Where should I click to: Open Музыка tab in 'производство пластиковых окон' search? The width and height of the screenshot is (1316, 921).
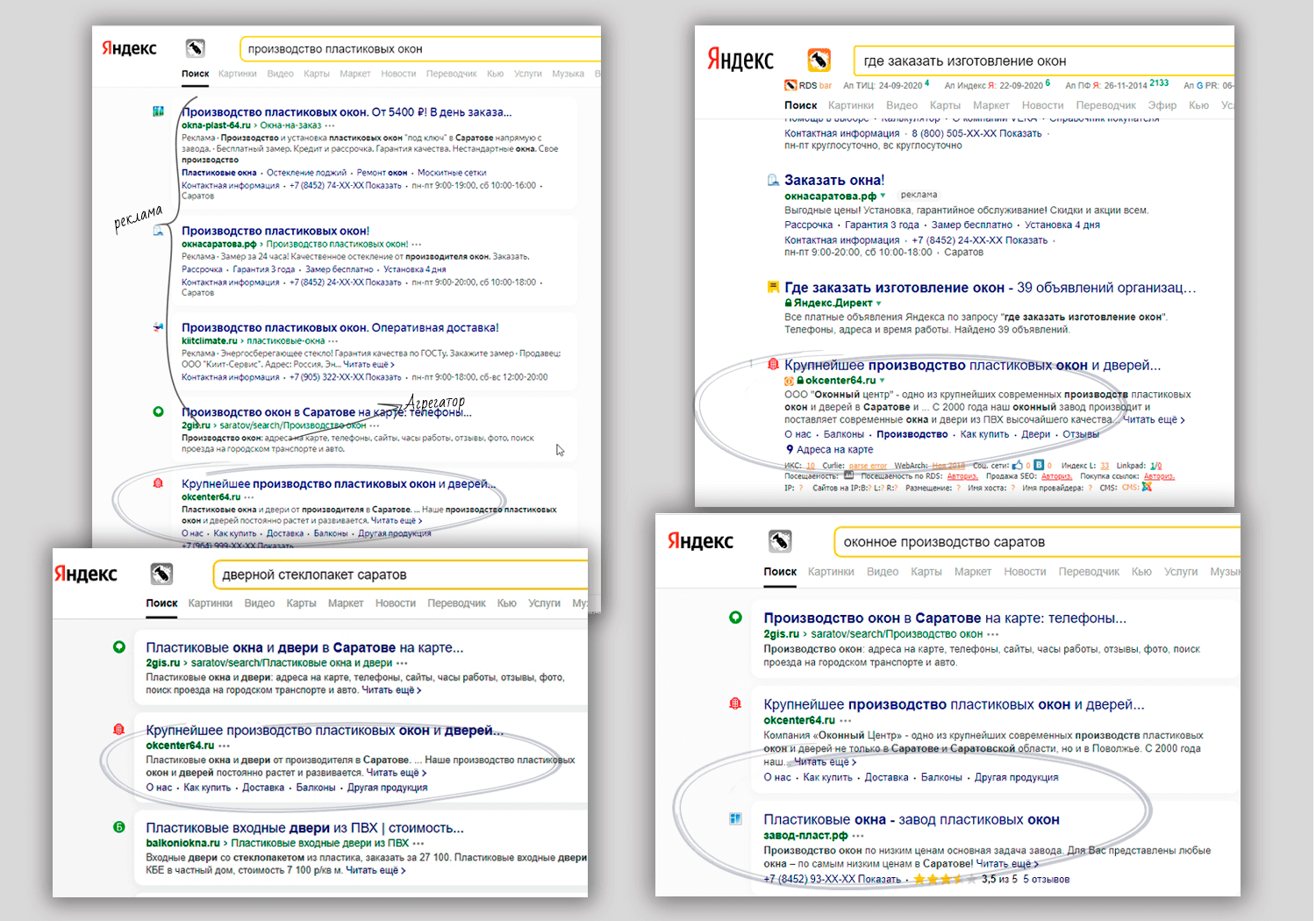click(569, 74)
